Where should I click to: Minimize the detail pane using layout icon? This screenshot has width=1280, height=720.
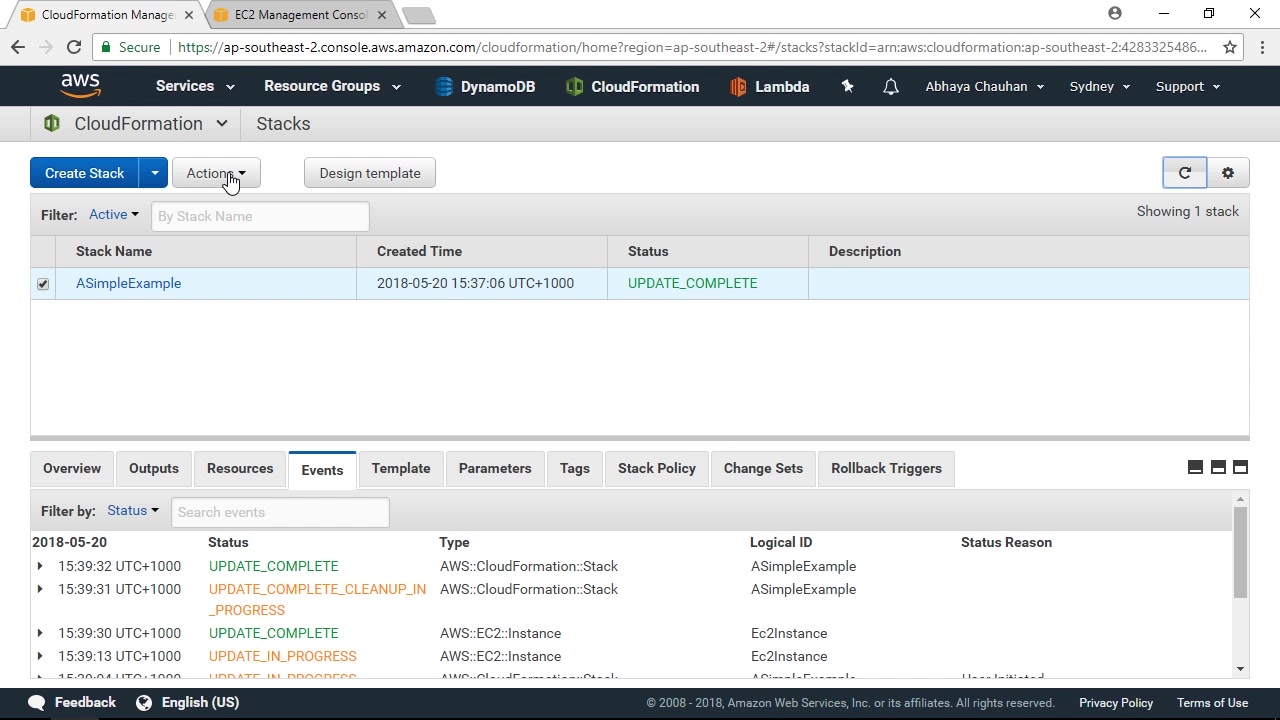pos(1195,467)
